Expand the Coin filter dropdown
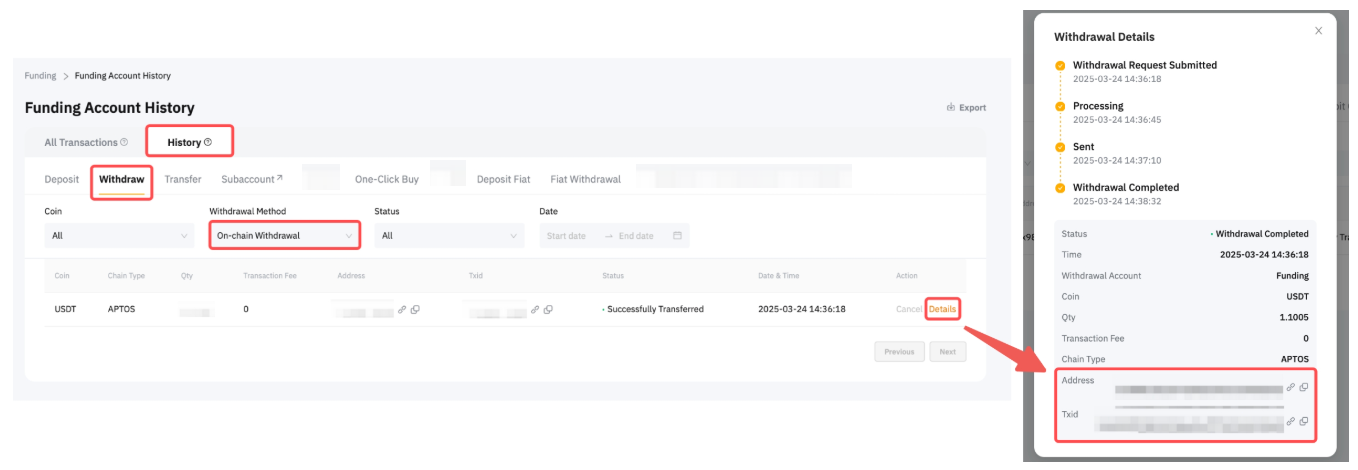This screenshot has width=1358, height=470. click(119, 236)
